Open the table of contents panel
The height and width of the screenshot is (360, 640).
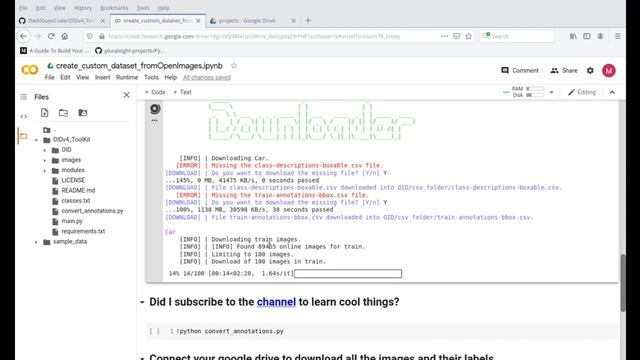tap(23, 97)
